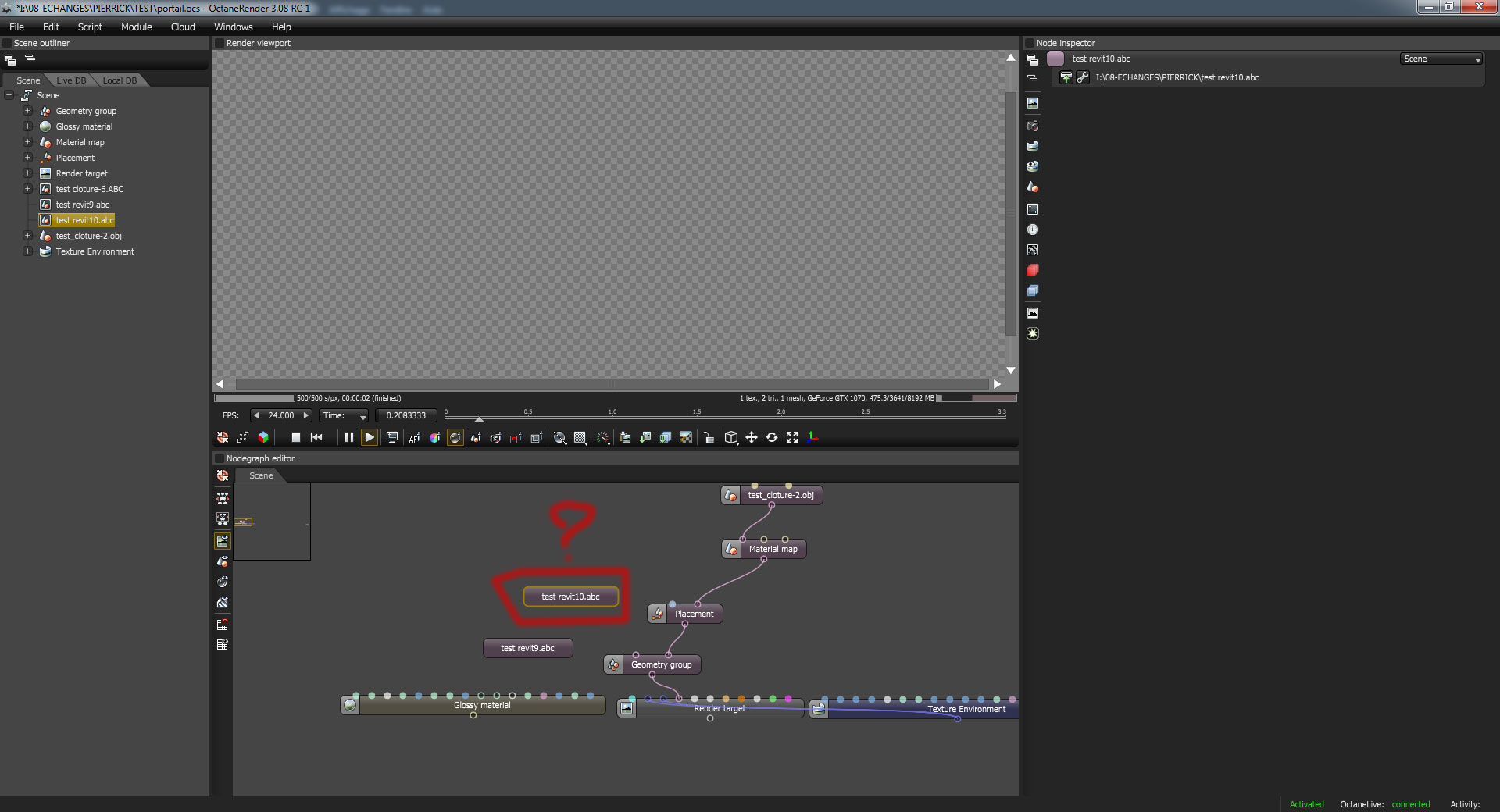Viewport: 1500px width, 812px height.
Task: Select the scale gizmo icon
Action: click(x=792, y=437)
